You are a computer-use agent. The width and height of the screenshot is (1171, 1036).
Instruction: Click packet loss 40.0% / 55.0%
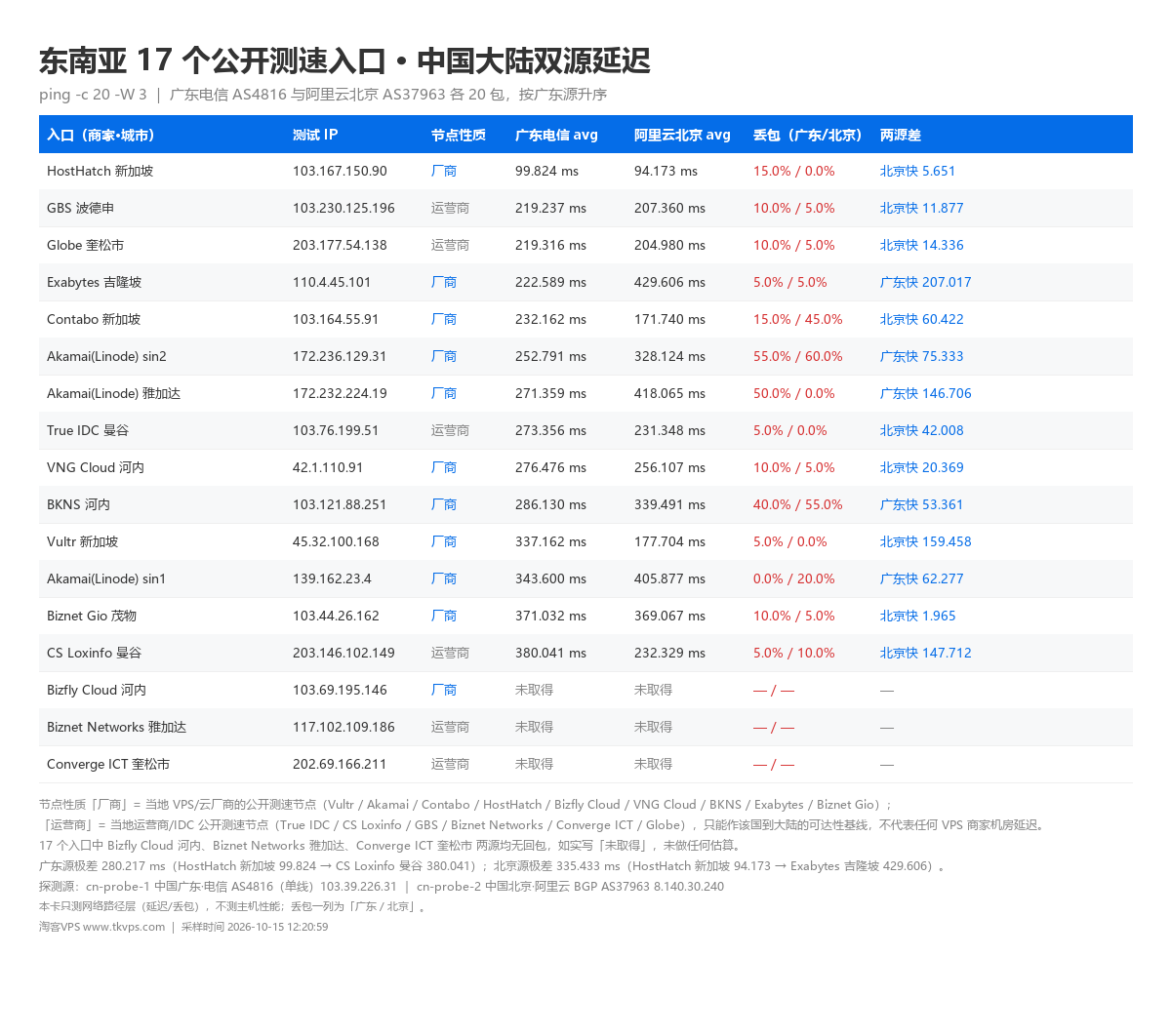(797, 504)
